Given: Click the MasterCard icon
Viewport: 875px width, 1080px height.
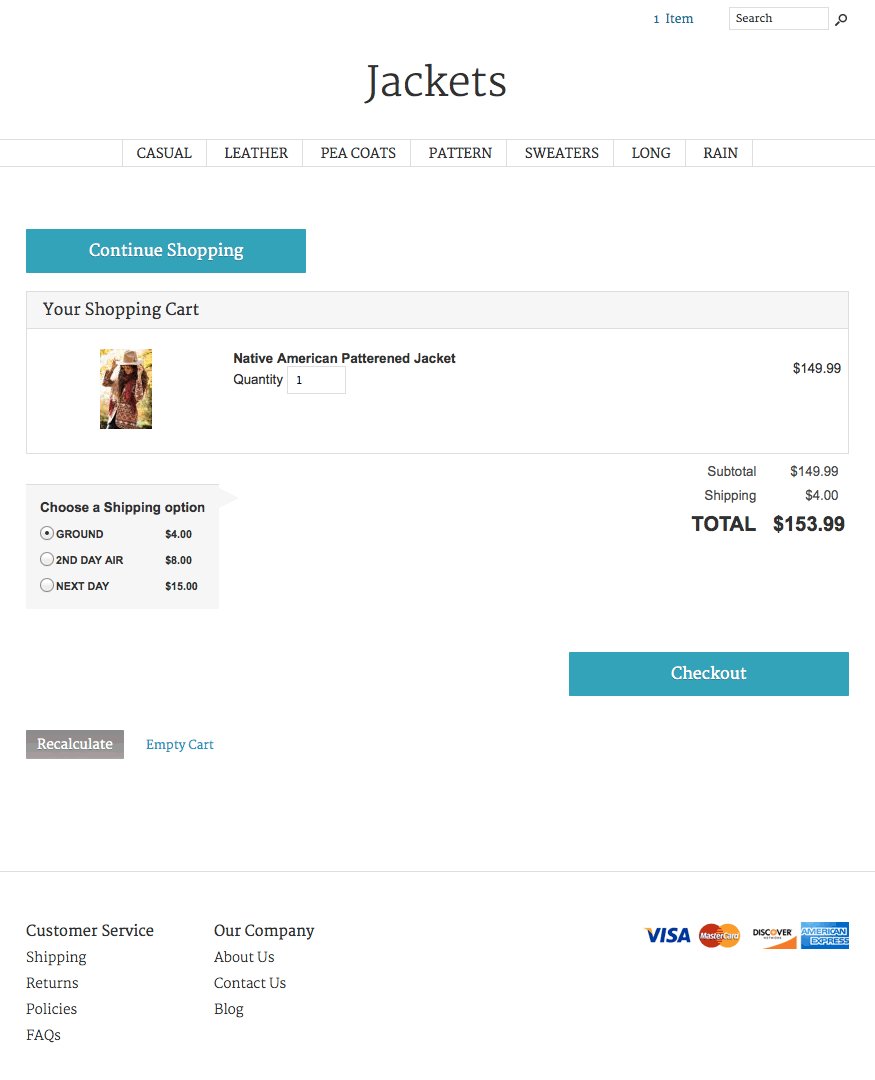Looking at the screenshot, I should (719, 936).
